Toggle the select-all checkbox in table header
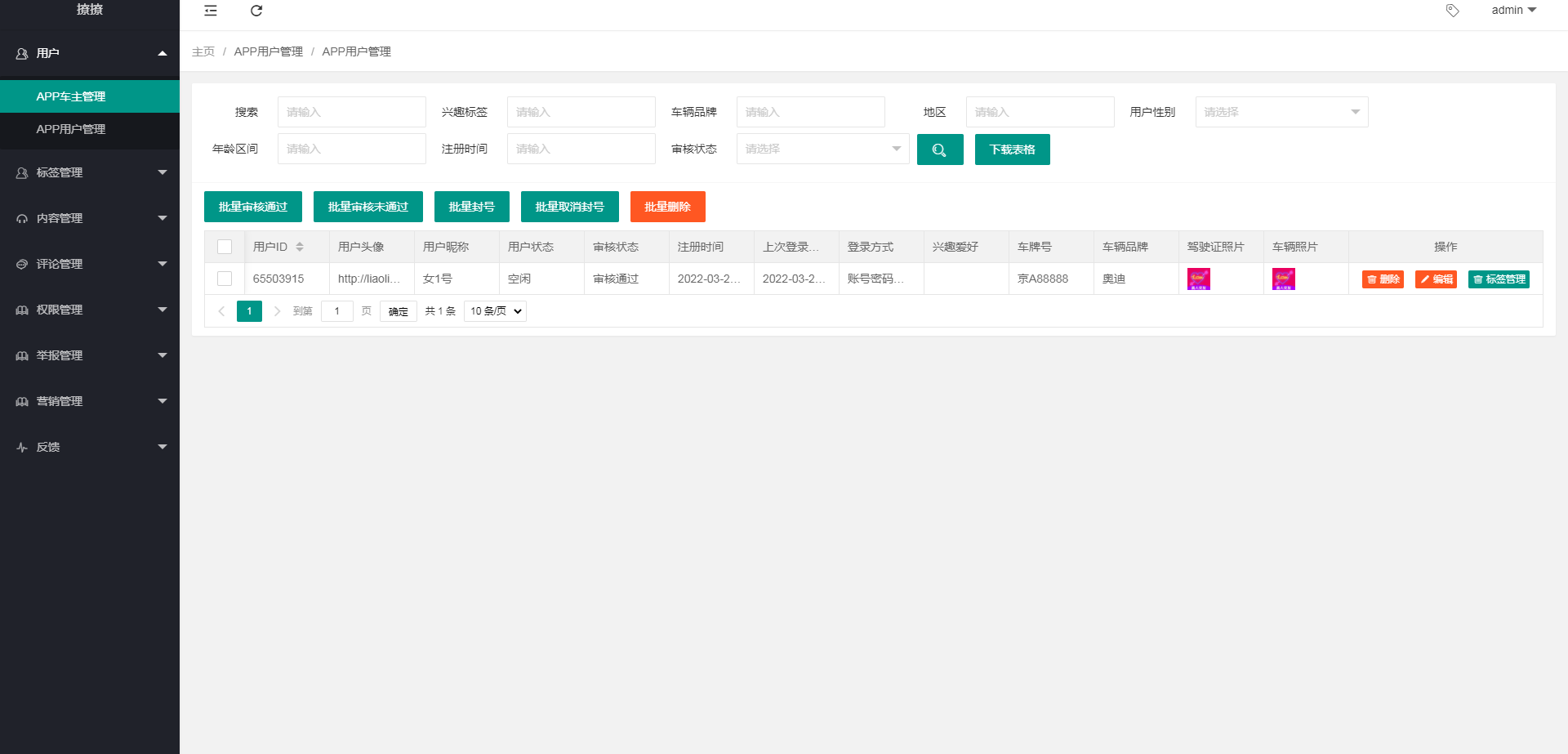 point(225,247)
